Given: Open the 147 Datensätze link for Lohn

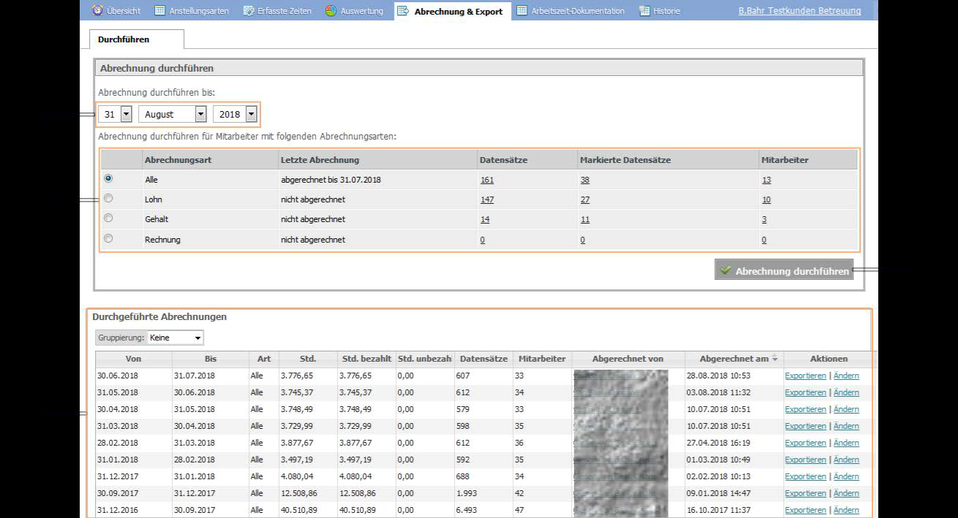Looking at the screenshot, I should point(487,200).
